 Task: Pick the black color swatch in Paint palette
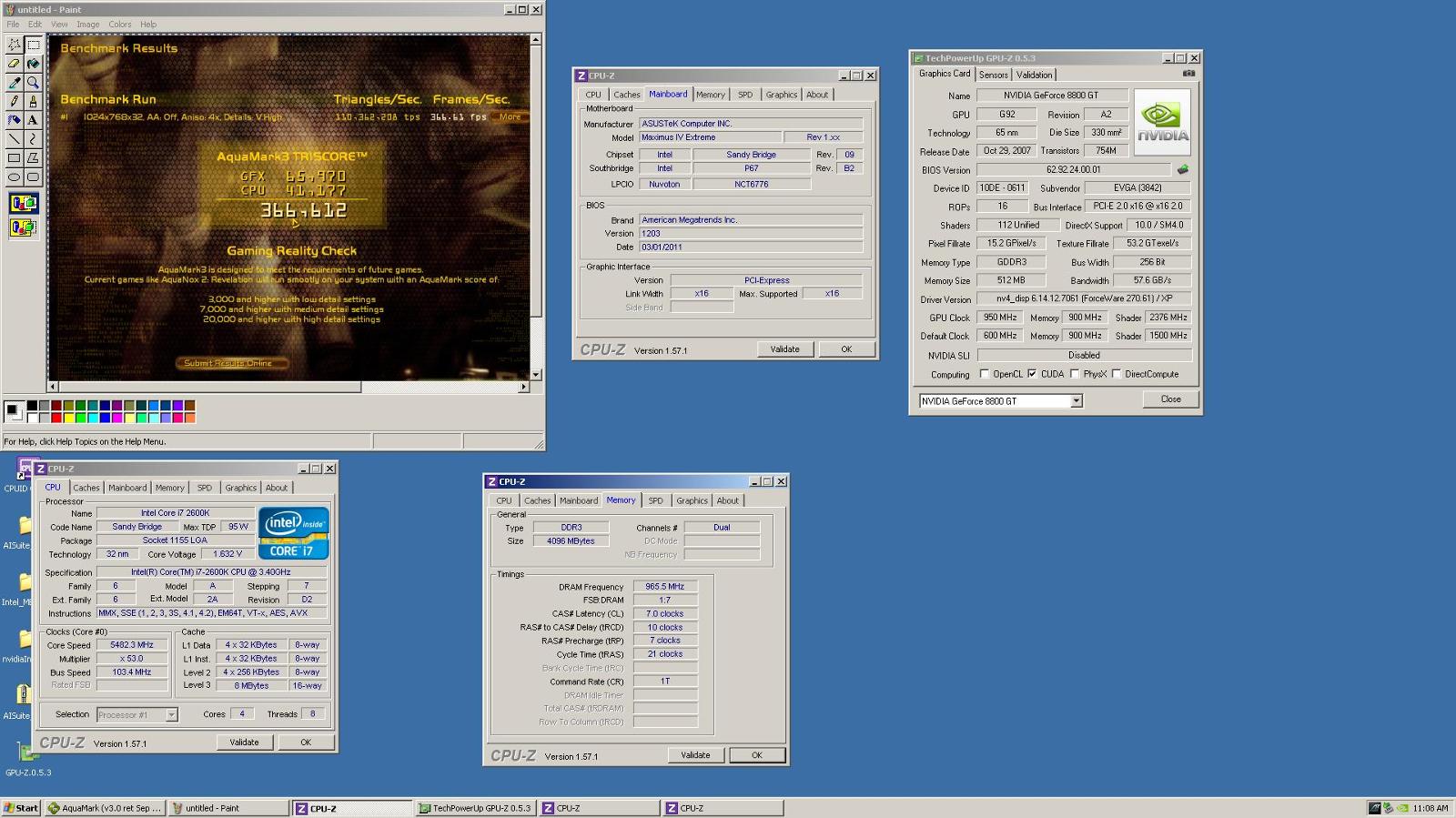(x=32, y=406)
